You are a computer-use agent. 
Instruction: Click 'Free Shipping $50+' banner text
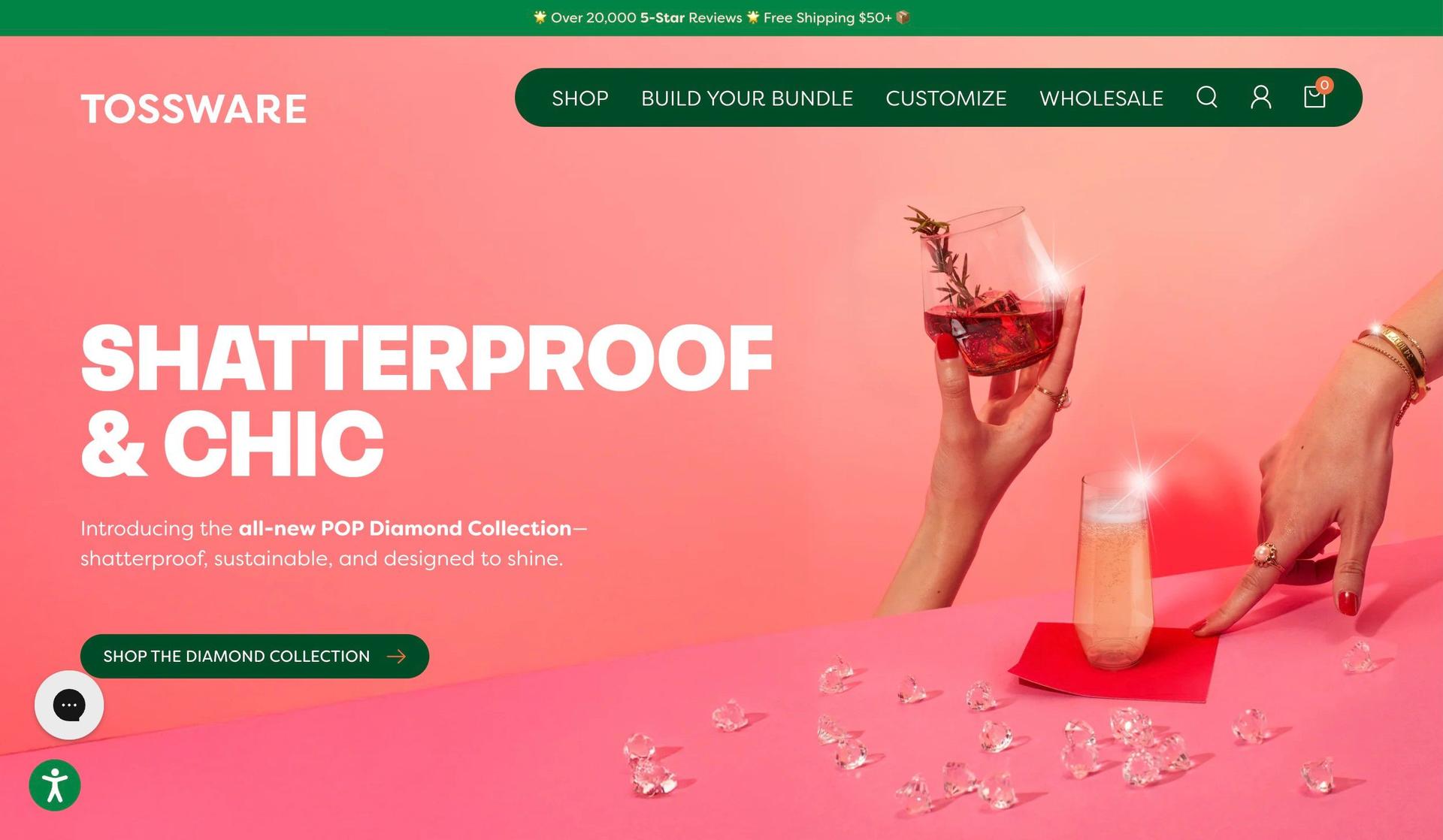coord(827,17)
